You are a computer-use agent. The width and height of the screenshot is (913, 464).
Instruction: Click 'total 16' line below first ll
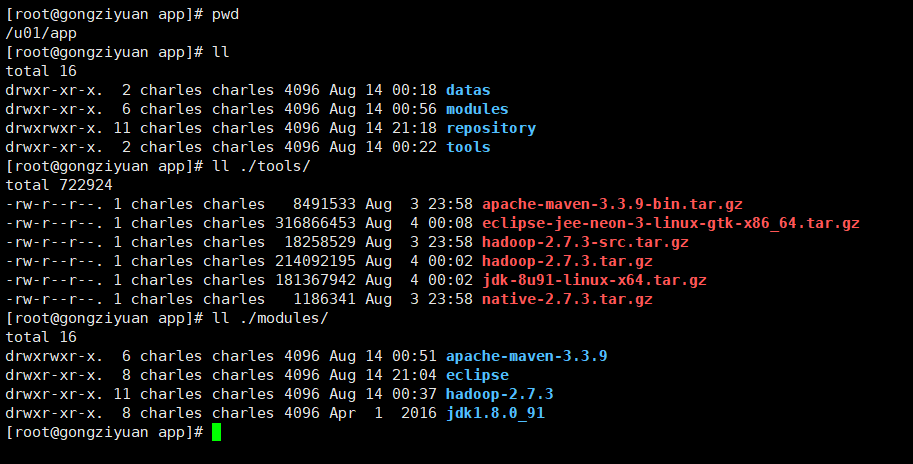pyautogui.click(x=41, y=72)
